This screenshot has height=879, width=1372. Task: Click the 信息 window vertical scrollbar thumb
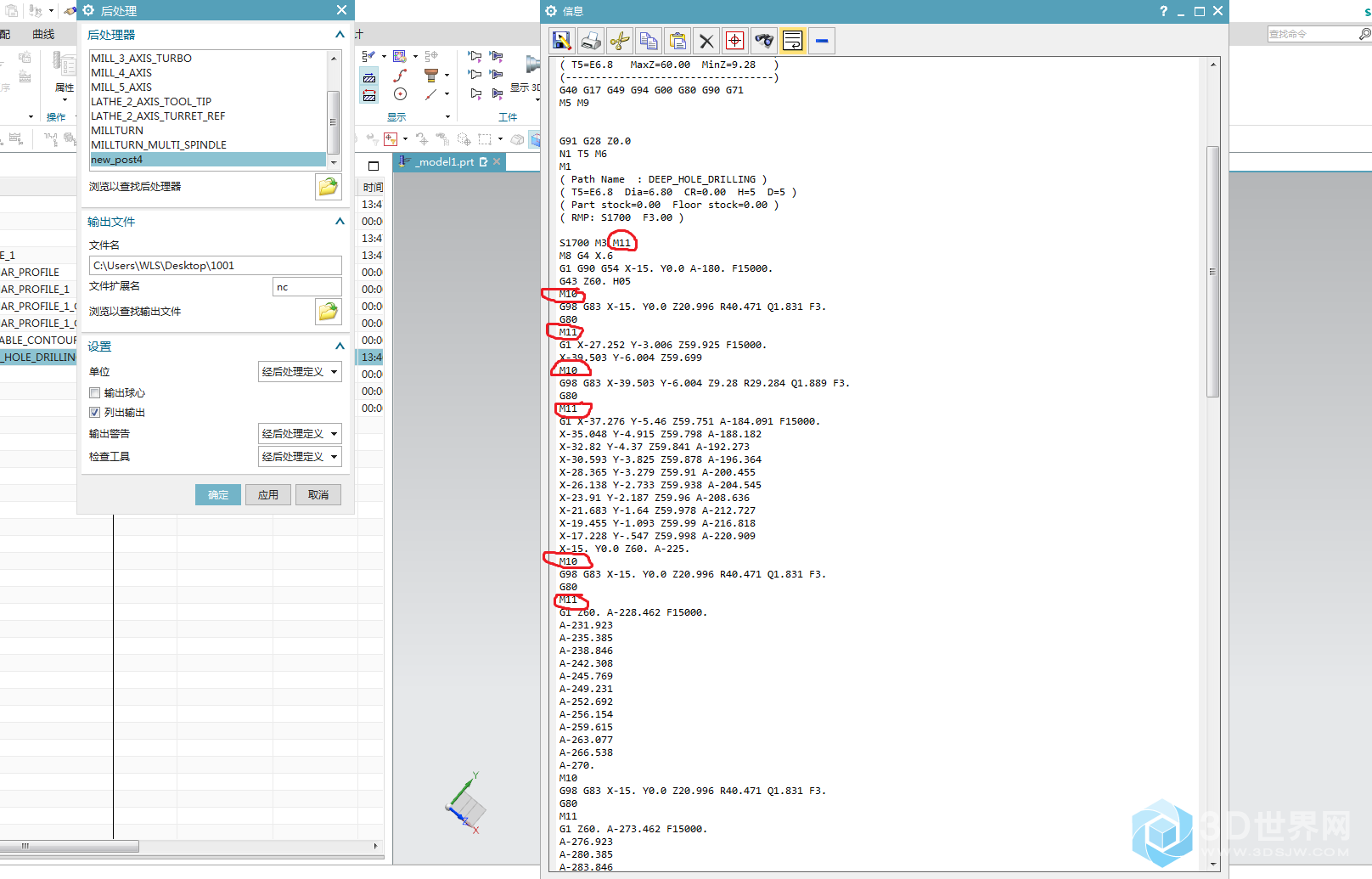[1213, 272]
